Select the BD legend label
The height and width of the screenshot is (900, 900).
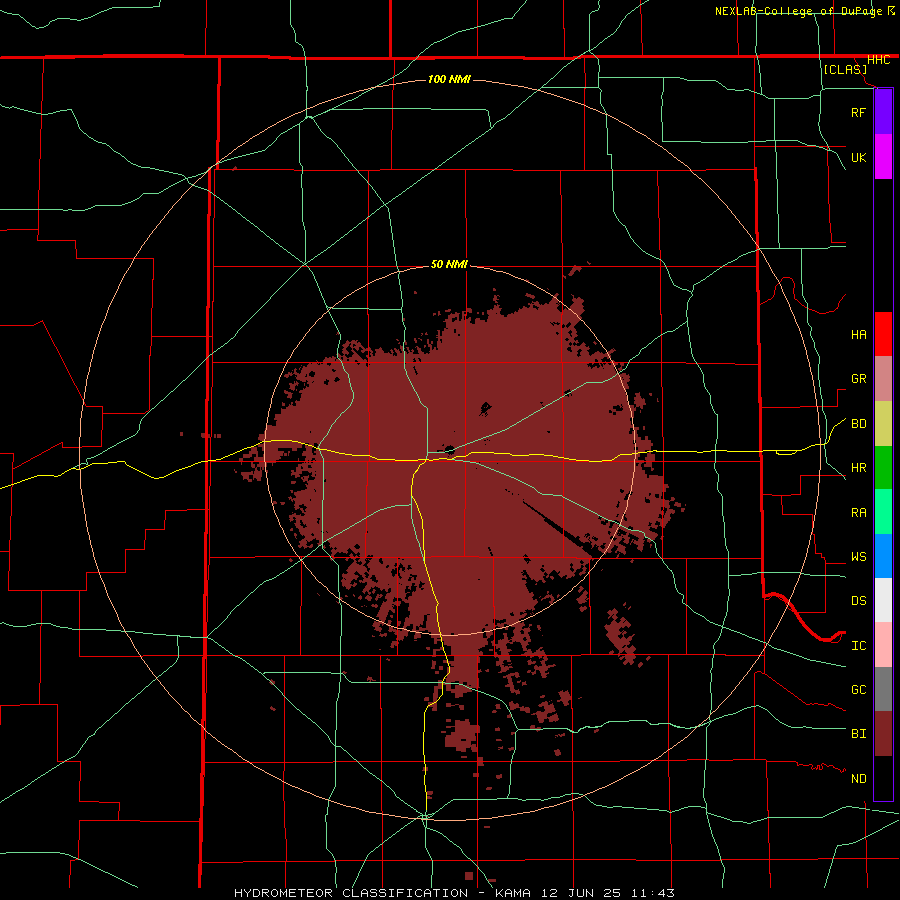pos(858,424)
